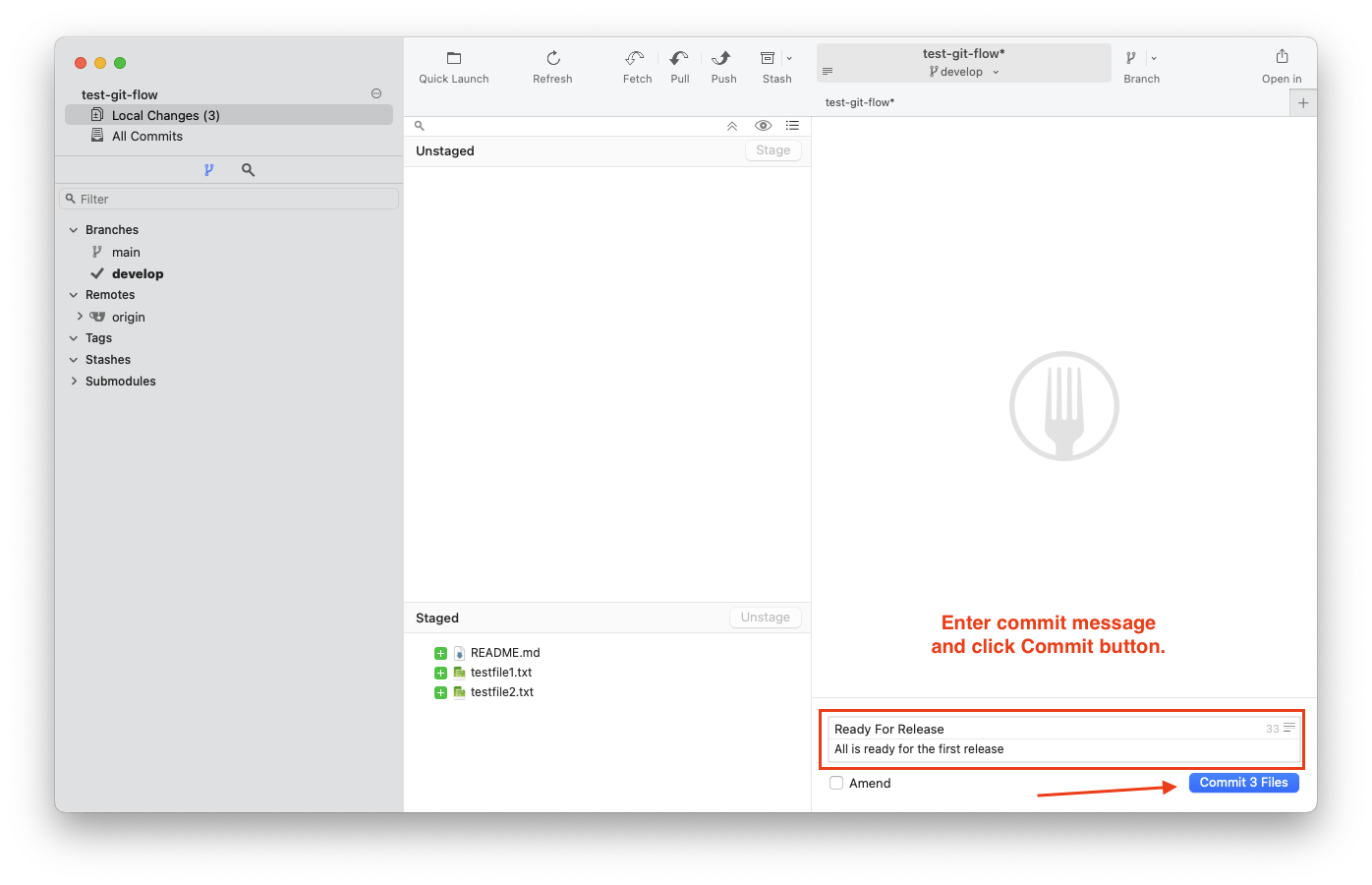Switch file list view mode icon
This screenshot has width=1372, height=885.
792,126
